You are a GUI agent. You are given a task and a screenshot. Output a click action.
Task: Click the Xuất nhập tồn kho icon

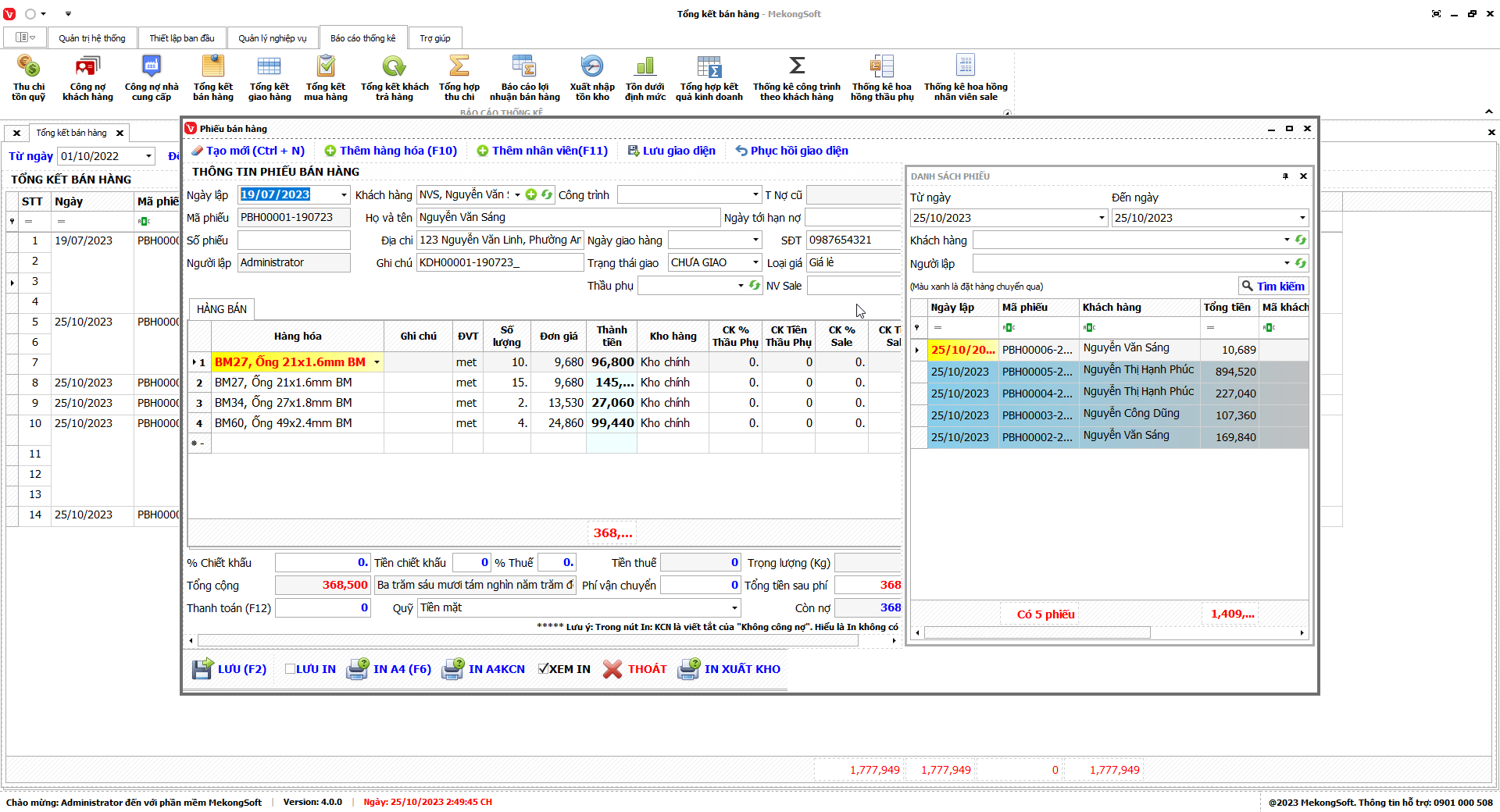click(x=591, y=67)
